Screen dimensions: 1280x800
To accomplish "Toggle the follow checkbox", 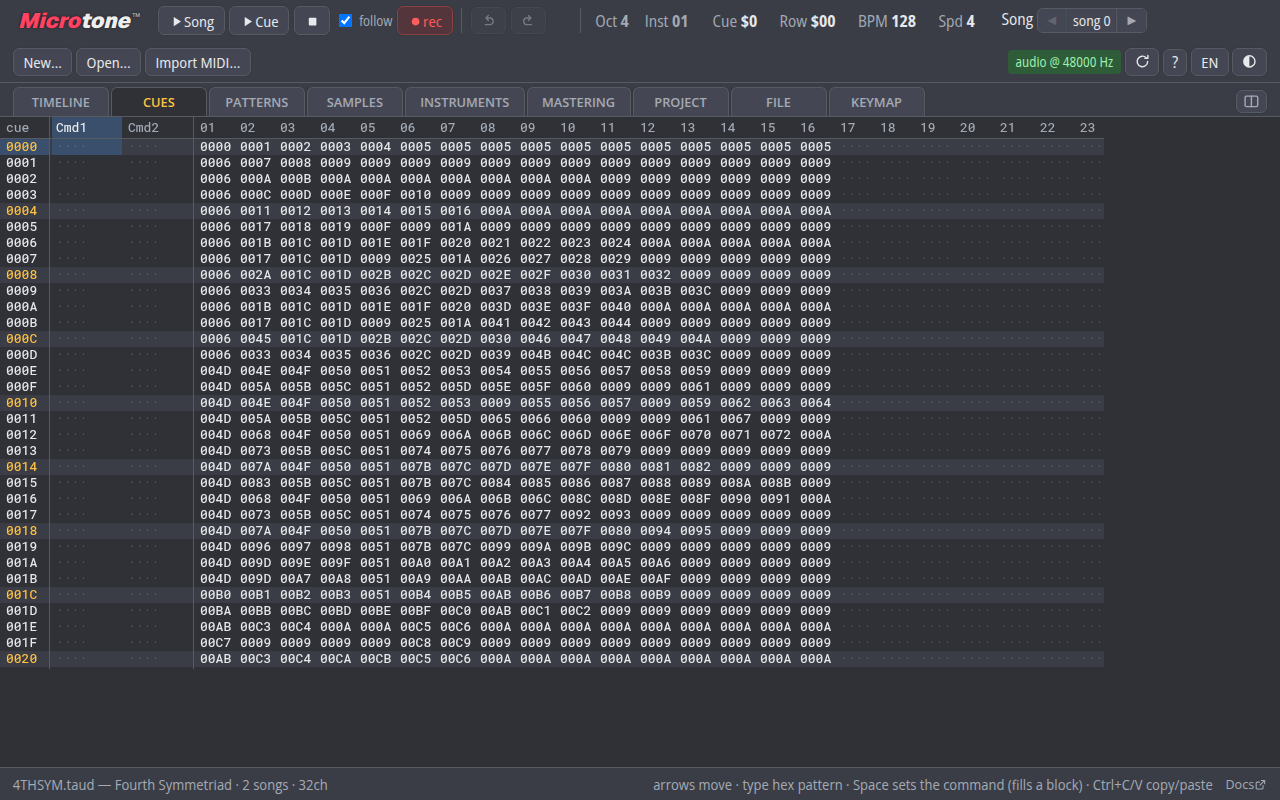I will point(346,21).
